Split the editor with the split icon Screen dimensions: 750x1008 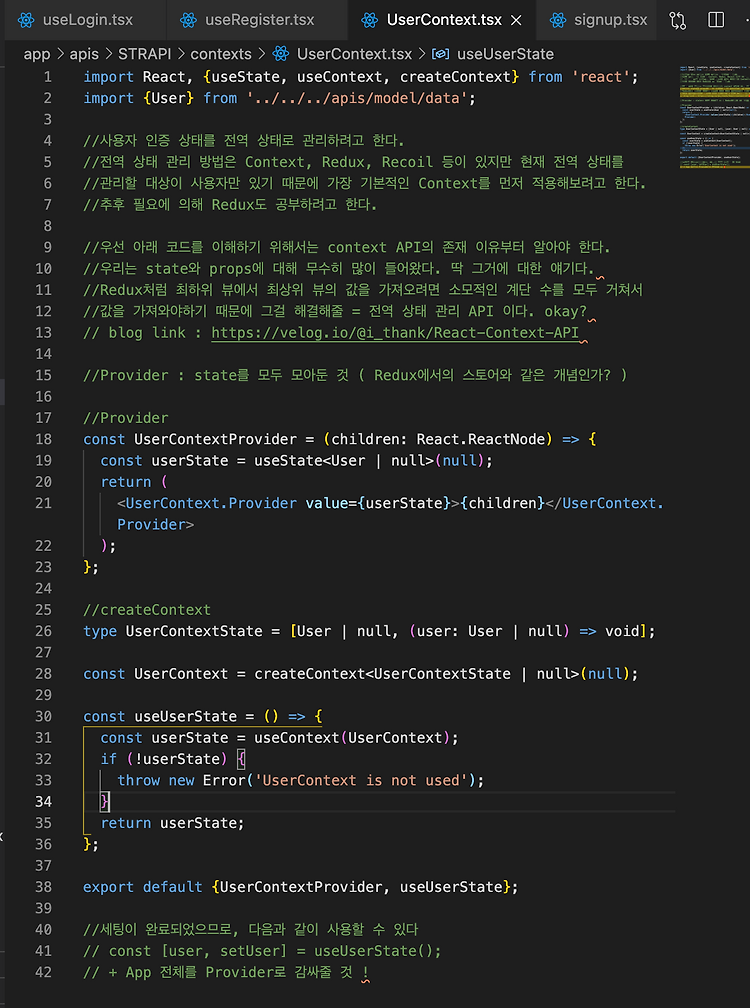tap(716, 20)
